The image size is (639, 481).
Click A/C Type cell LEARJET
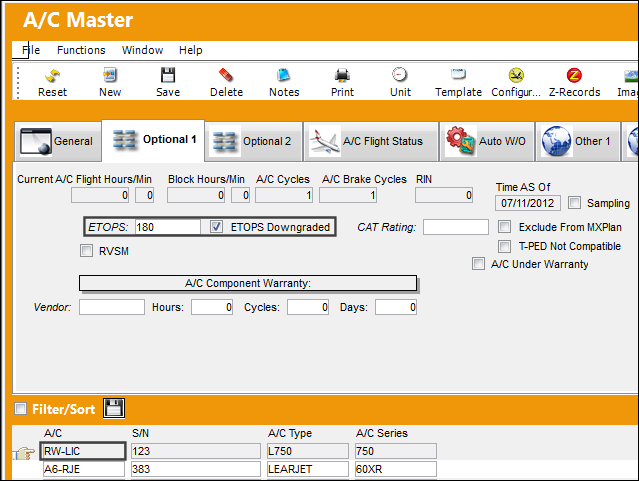(x=308, y=469)
